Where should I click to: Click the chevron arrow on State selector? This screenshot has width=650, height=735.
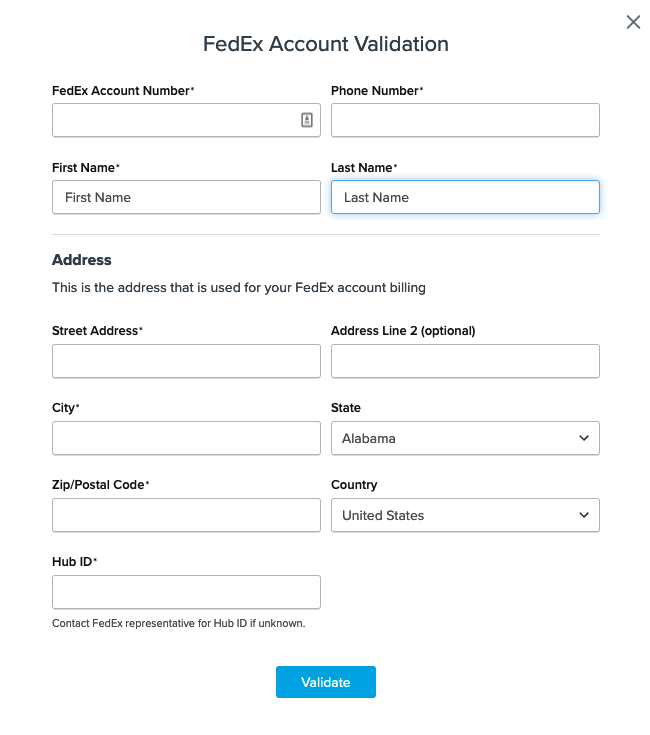click(x=584, y=438)
